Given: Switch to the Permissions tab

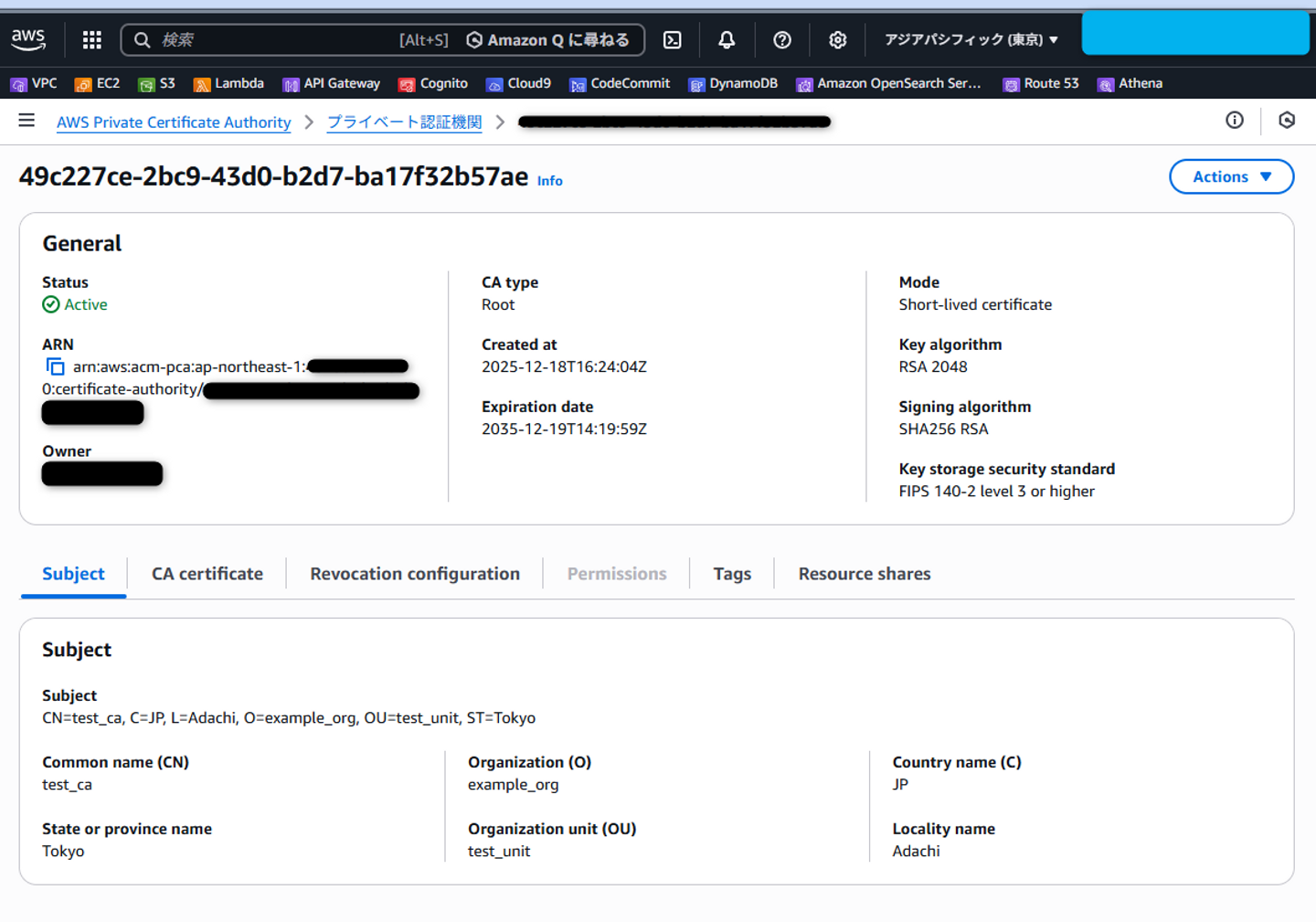Looking at the screenshot, I should (x=617, y=574).
